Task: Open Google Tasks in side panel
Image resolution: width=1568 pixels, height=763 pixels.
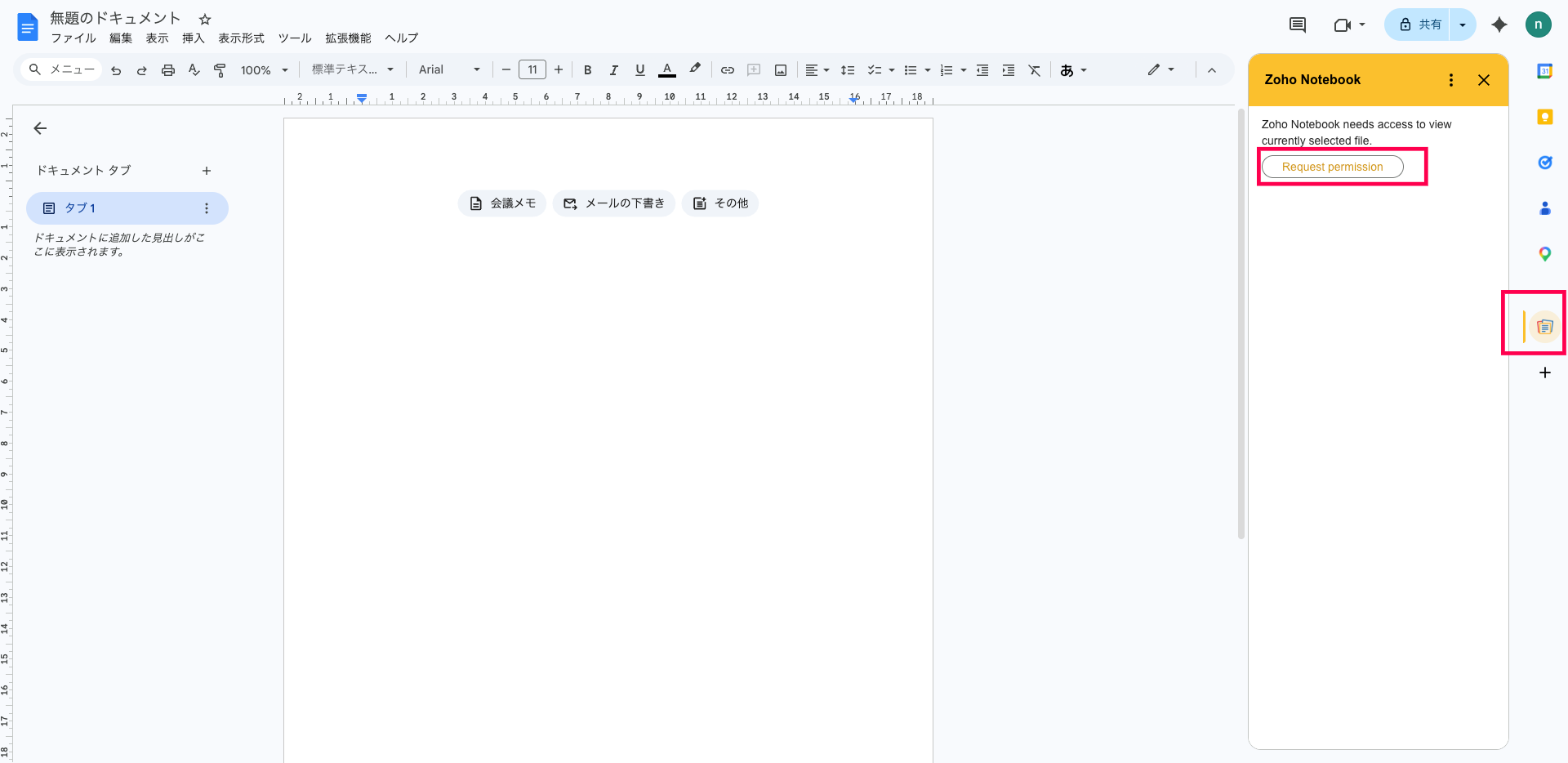Action: 1544,163
